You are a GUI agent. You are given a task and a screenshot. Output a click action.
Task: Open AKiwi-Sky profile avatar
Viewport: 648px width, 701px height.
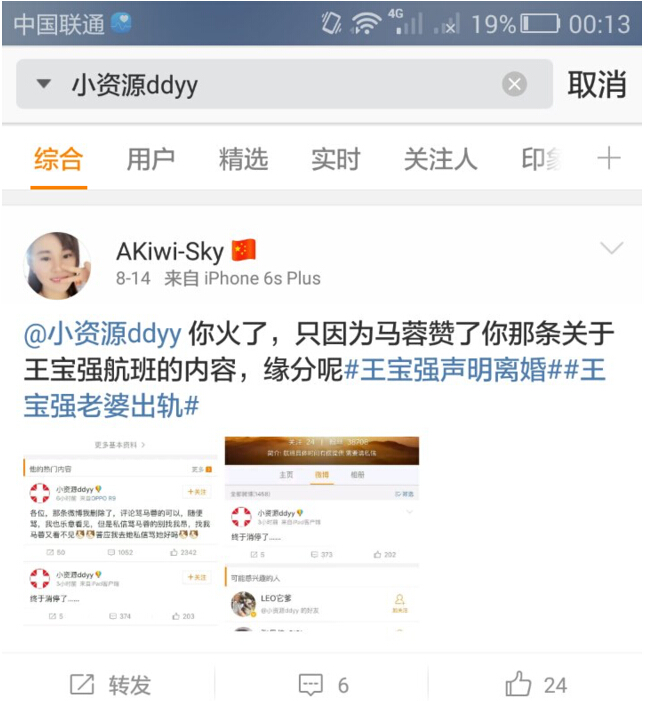[x=57, y=266]
